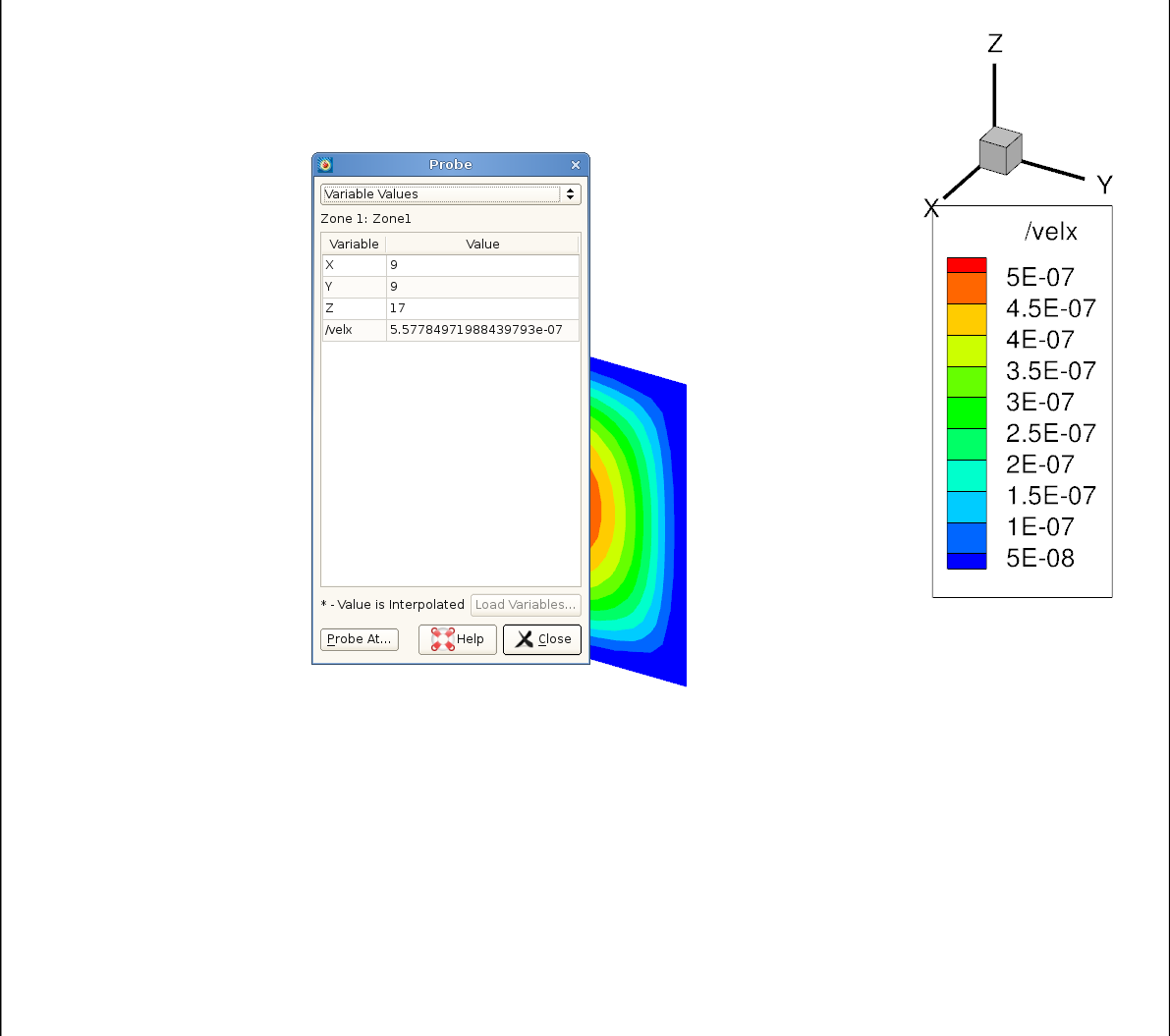Screen dimensions: 1170x1036
Task: Open Help with the lifebuoy button
Action: [458, 639]
